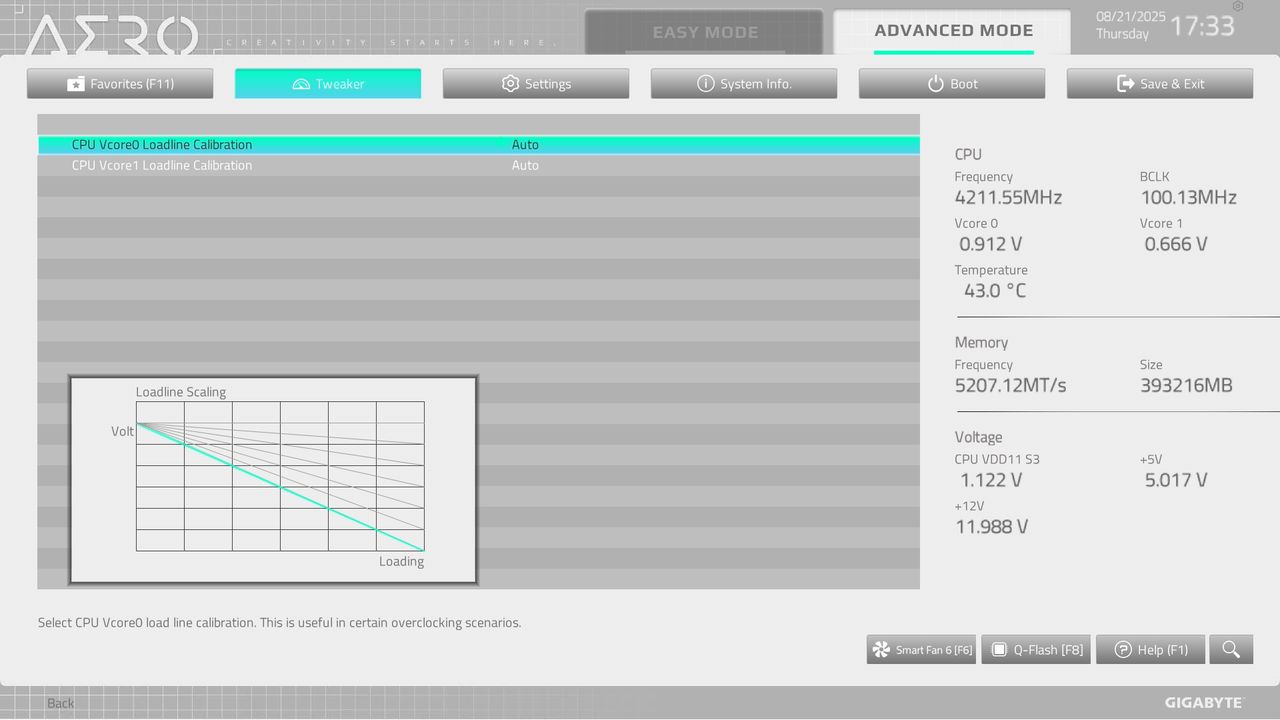This screenshot has width=1280, height=720.
Task: Click the hexagon gear icon above clock
Action: 1238,7
